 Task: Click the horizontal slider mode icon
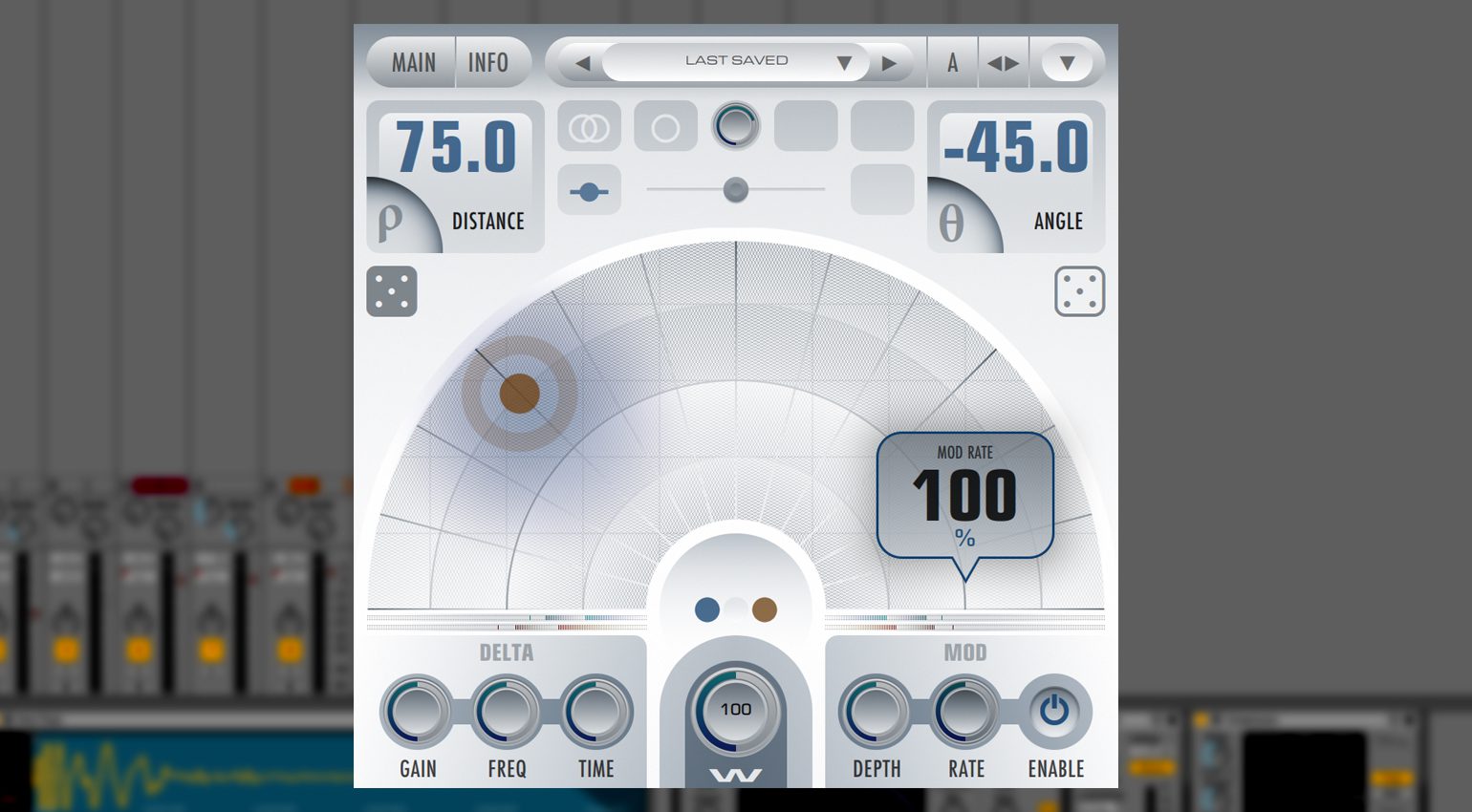click(x=589, y=191)
